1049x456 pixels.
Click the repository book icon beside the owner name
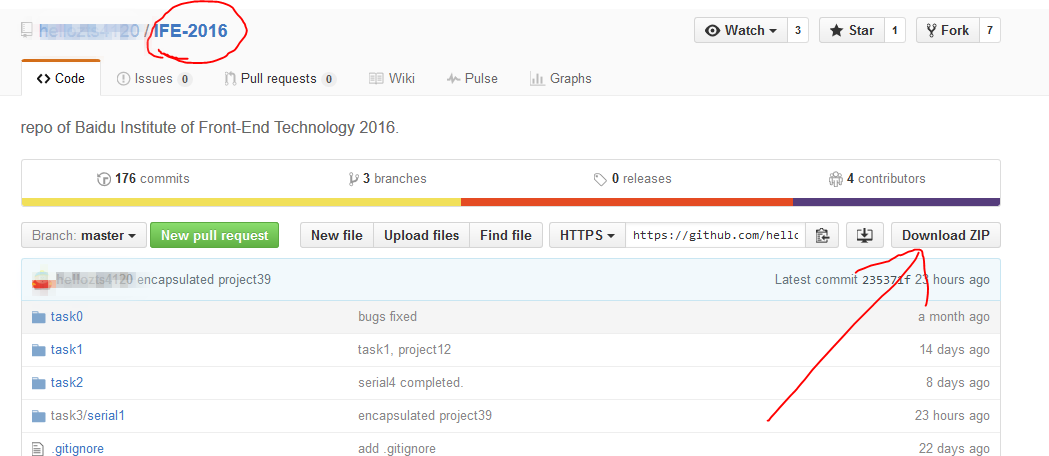coord(27,30)
